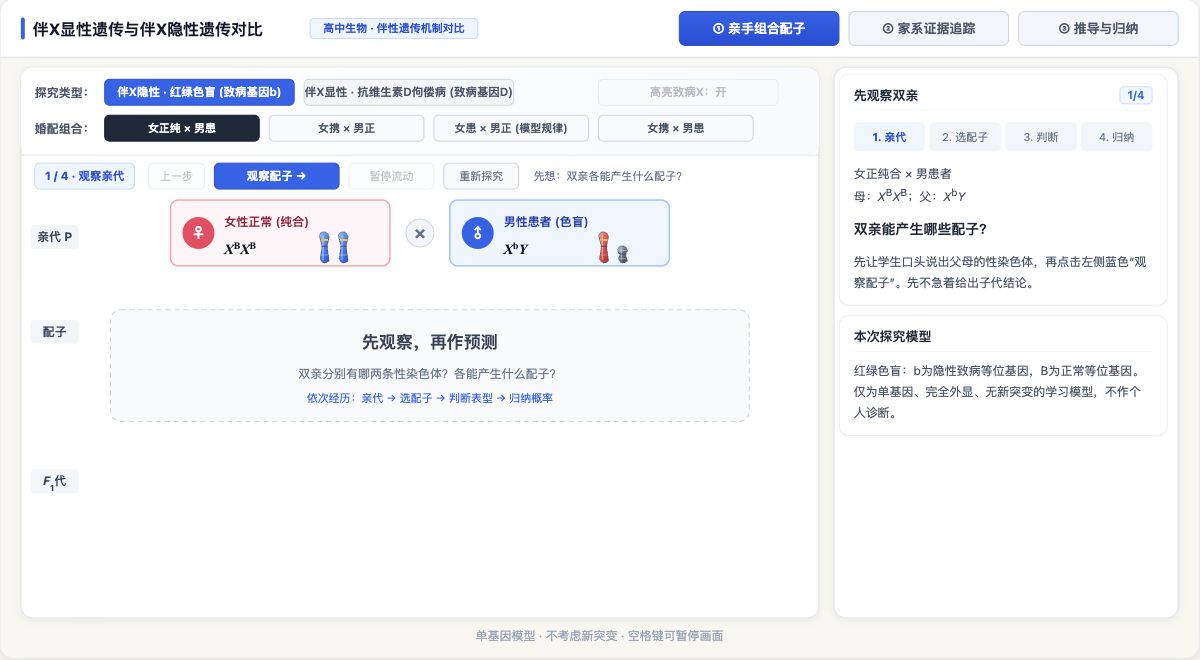
Task: Click the cross multiplication symbol between parents
Action: [420, 233]
